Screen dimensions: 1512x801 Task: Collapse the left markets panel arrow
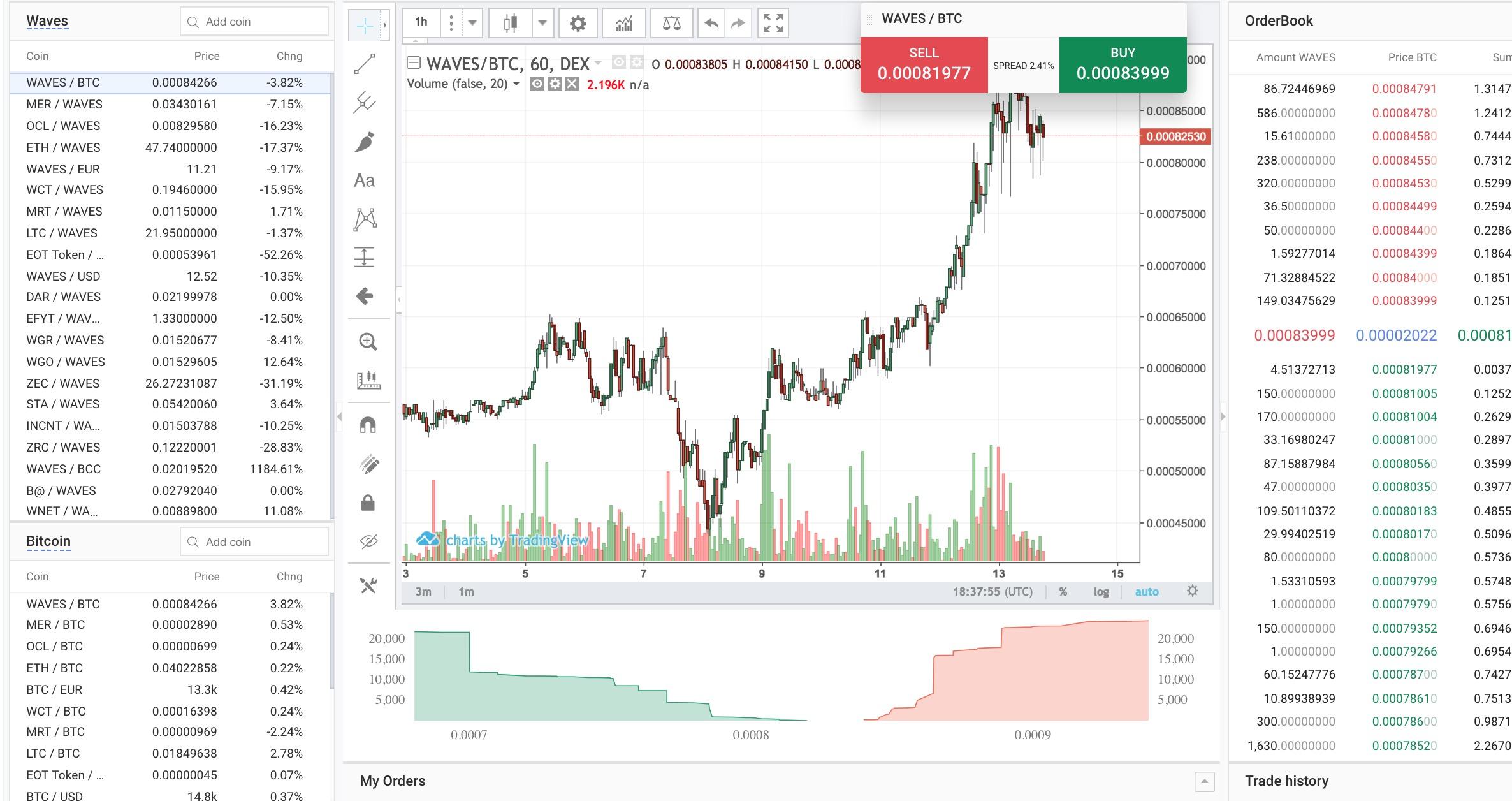(x=339, y=416)
